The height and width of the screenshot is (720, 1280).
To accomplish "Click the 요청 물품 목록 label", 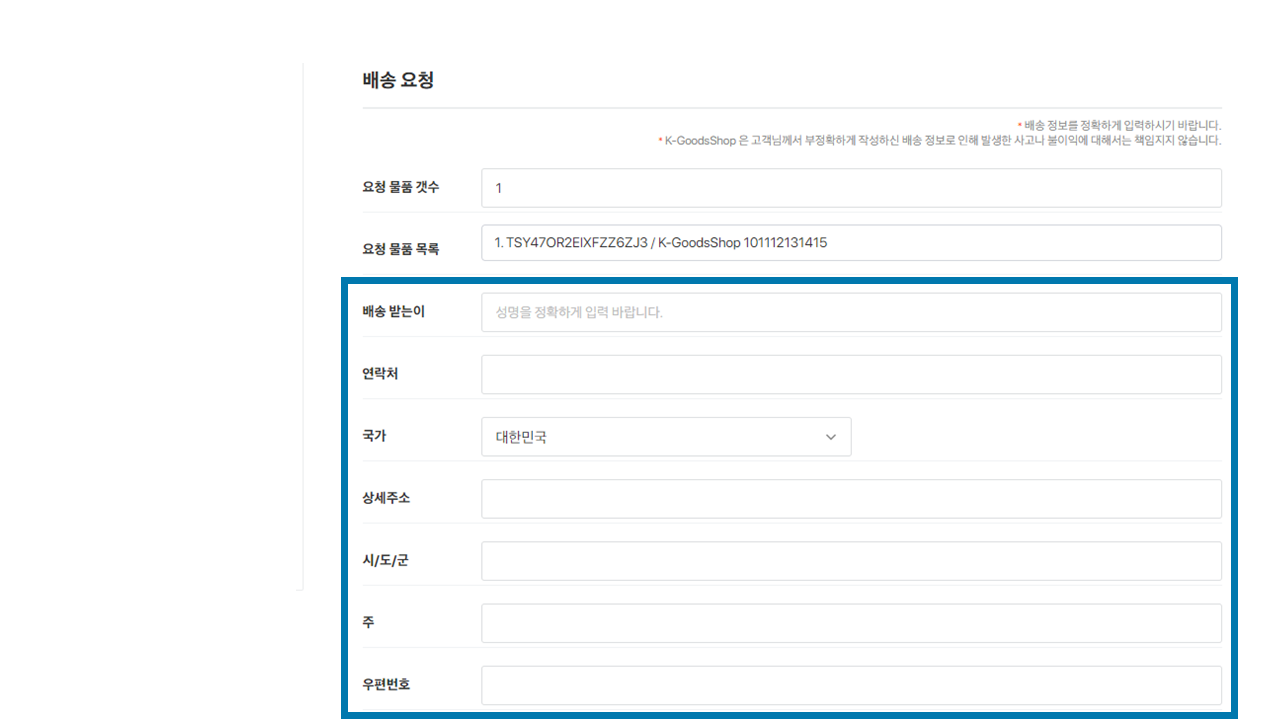I will (x=400, y=249).
